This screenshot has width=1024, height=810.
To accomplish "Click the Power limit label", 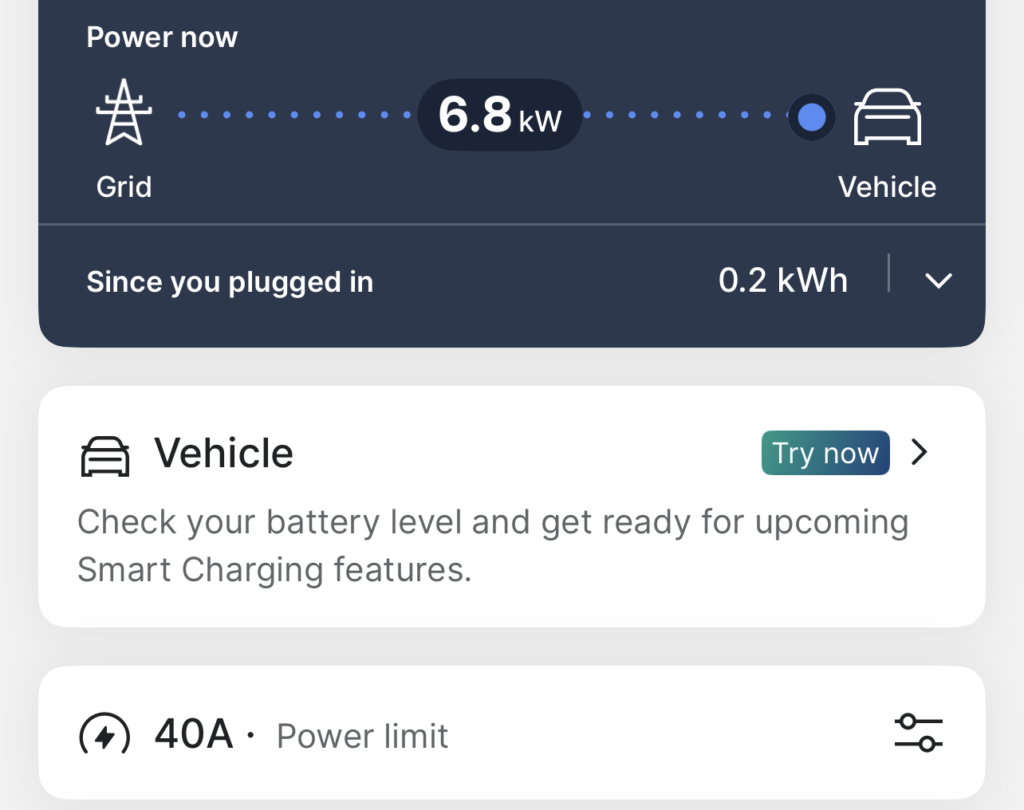I will point(362,736).
